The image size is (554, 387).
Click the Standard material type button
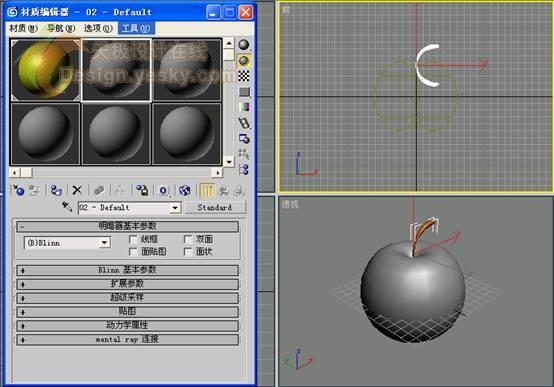[215, 207]
